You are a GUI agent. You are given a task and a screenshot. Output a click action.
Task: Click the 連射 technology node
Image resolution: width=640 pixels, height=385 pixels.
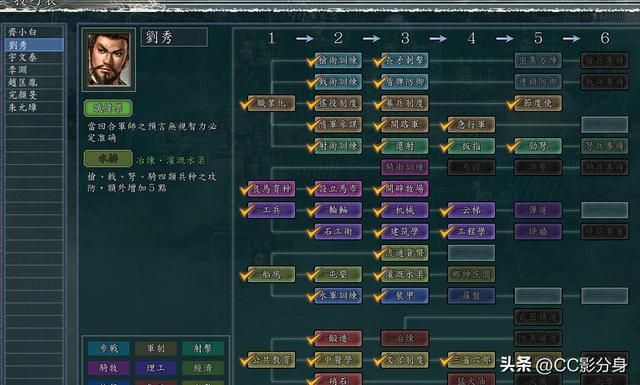(x=405, y=146)
